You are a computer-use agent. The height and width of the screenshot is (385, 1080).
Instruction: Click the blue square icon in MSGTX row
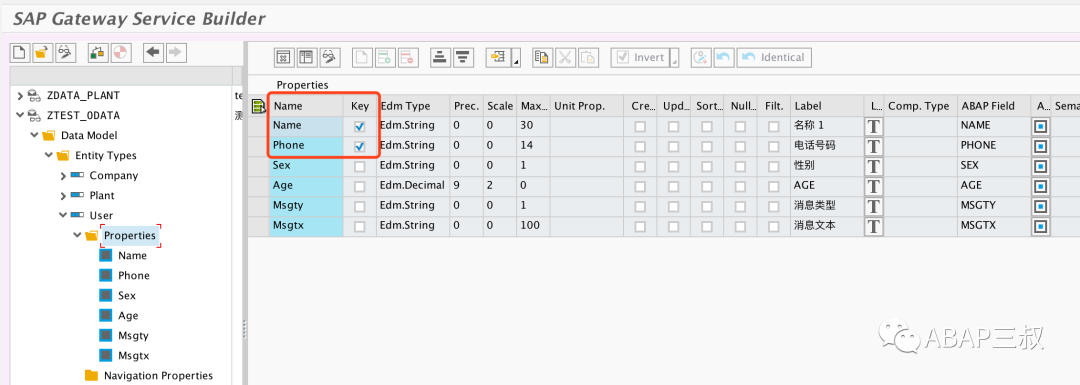coord(1041,226)
